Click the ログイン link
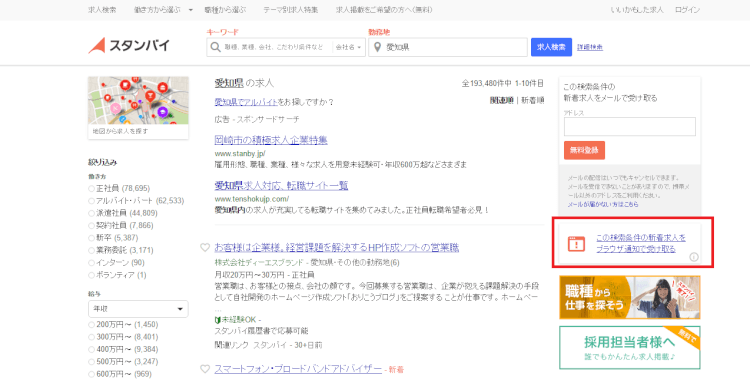Viewport: 750px width, 379px height. (687, 10)
